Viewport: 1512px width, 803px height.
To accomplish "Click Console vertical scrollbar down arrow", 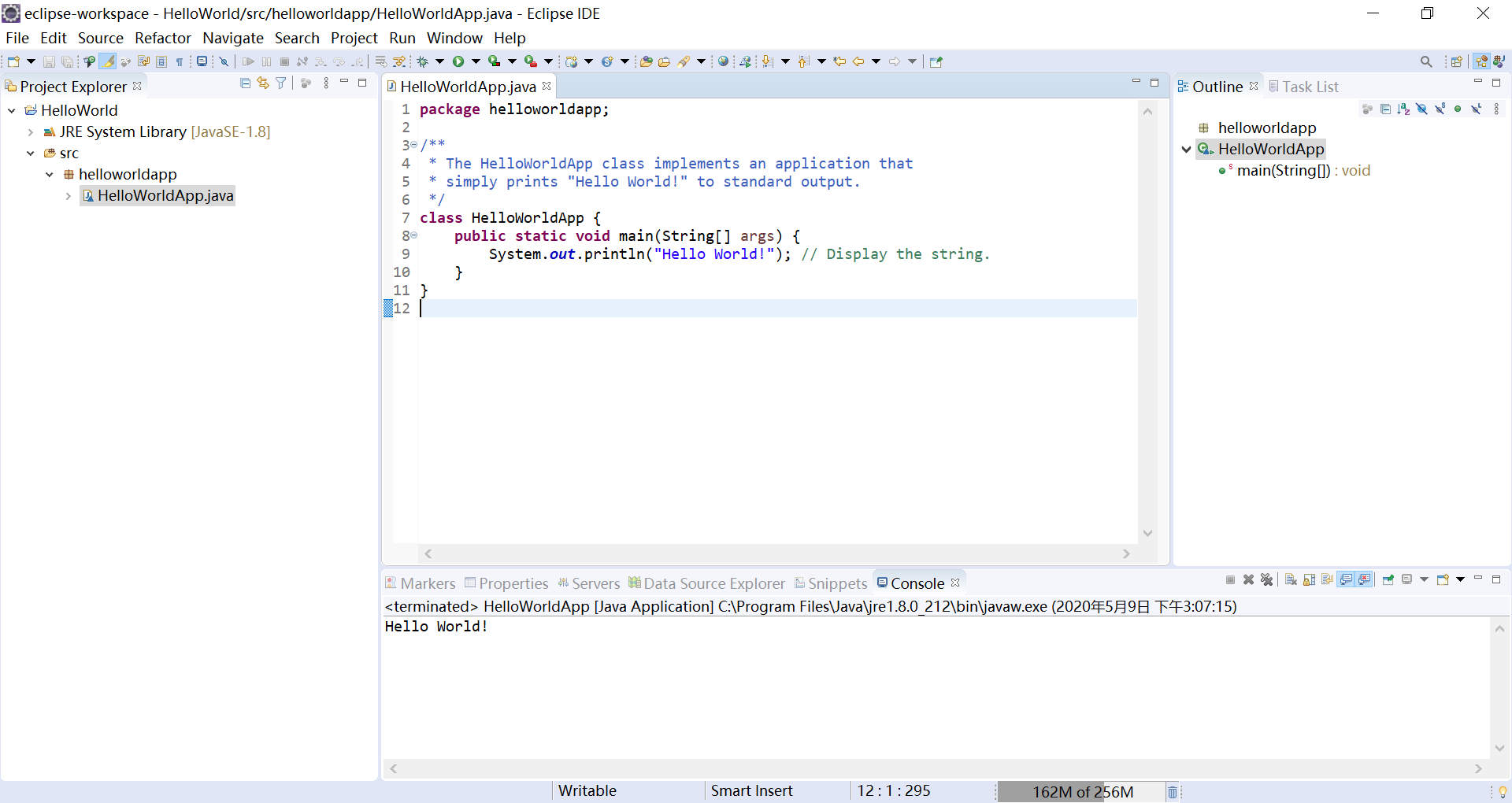I will point(1499,748).
